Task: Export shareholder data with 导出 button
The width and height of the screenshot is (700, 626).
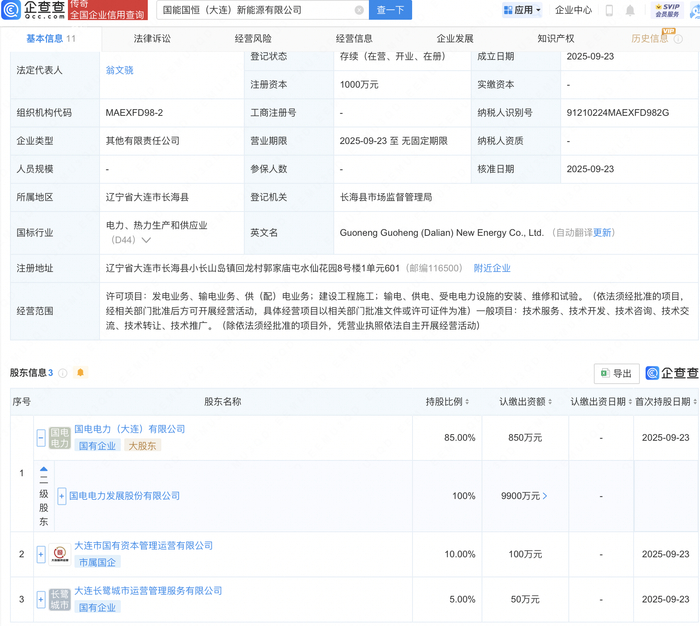Action: (616, 373)
